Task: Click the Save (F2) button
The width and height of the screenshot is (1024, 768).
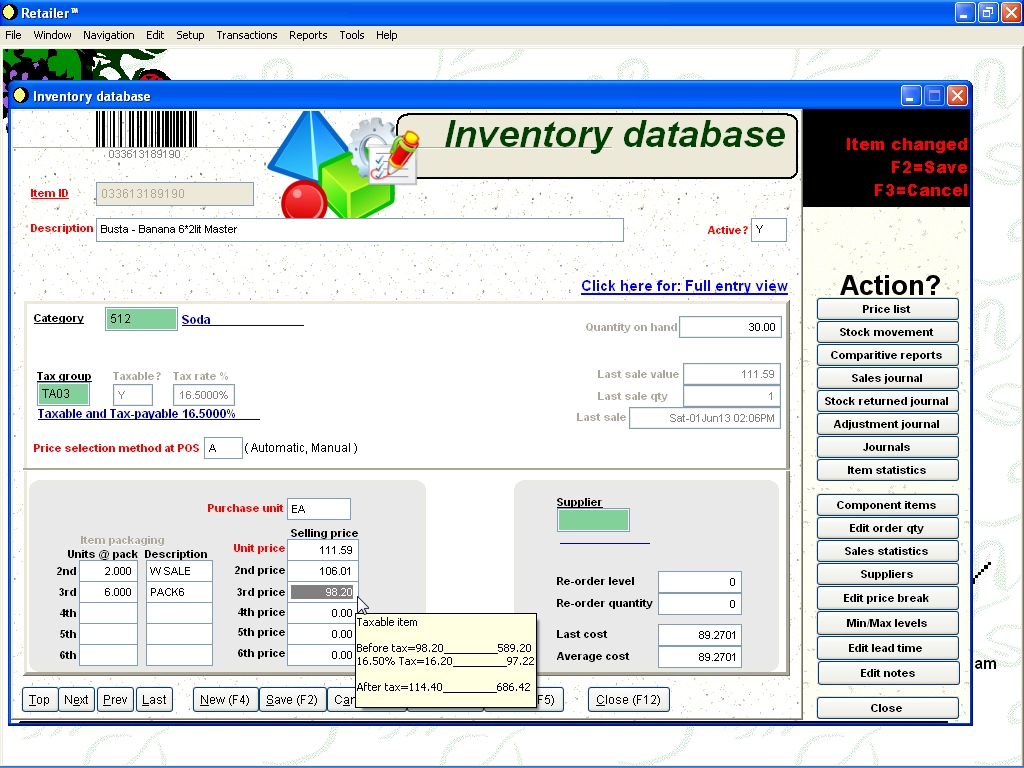Action: pyautogui.click(x=292, y=700)
